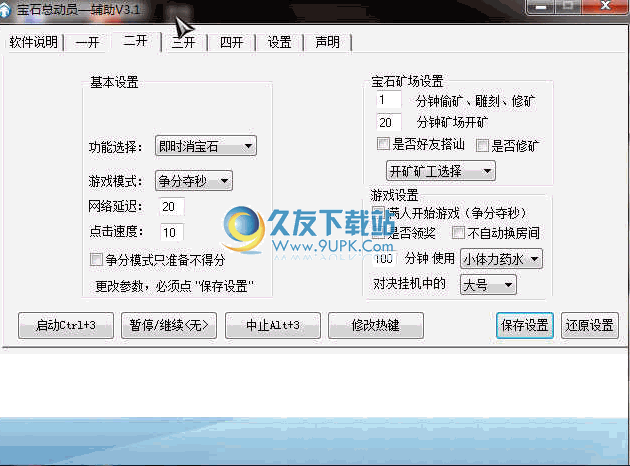Focus the 分钟矿场开矿 minutes field
The width and height of the screenshot is (630, 466).
(x=389, y=122)
